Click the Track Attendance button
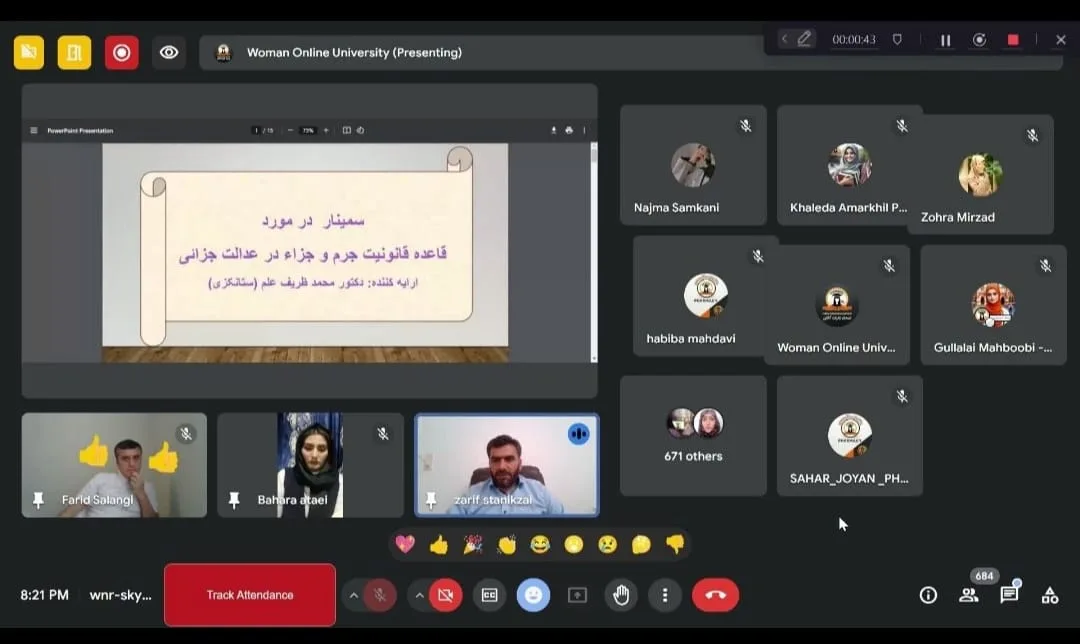Screen dimensions: 1080x644 [x=250, y=595]
